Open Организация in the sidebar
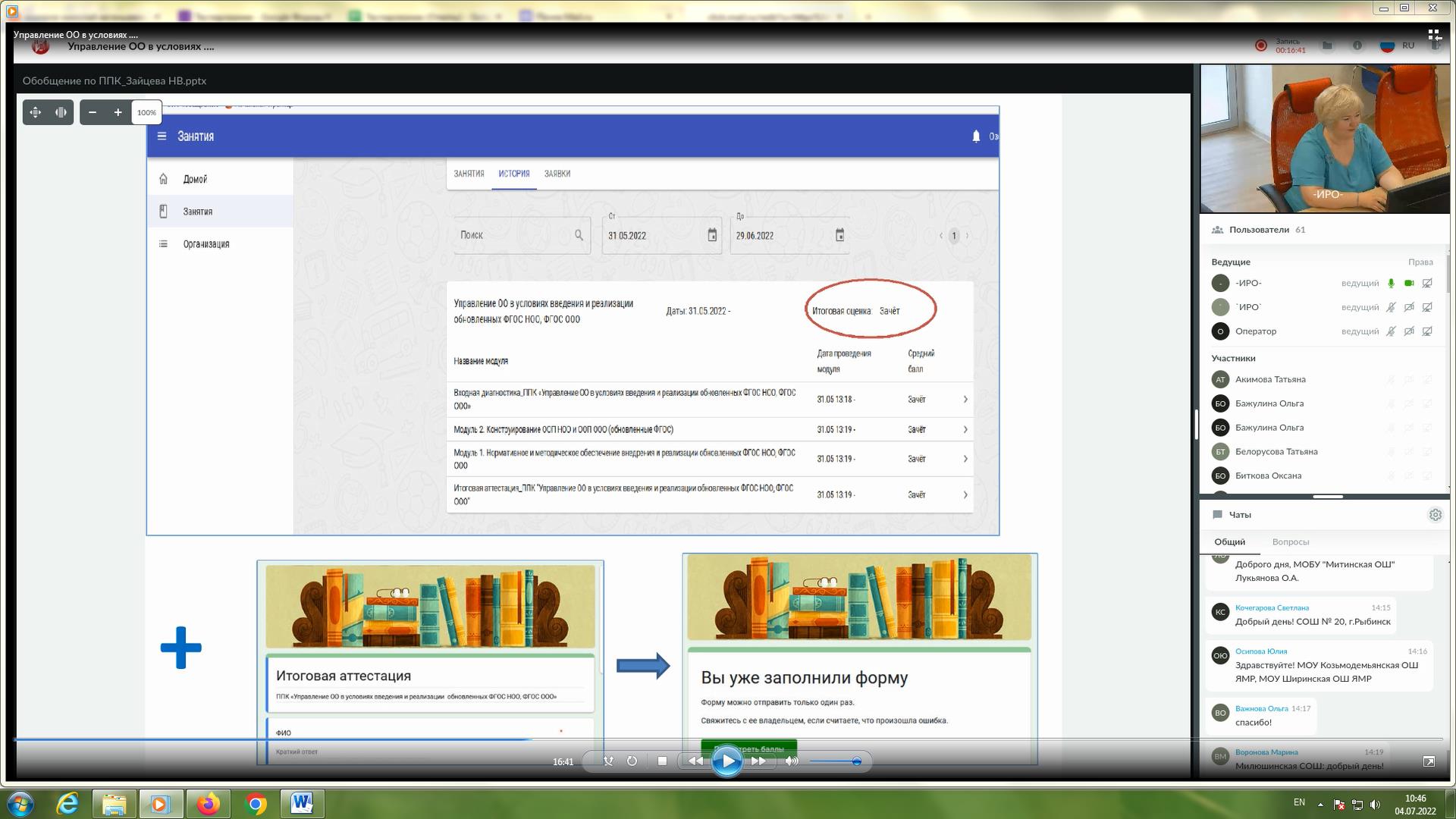This screenshot has height=819, width=1456. pyautogui.click(x=220, y=243)
